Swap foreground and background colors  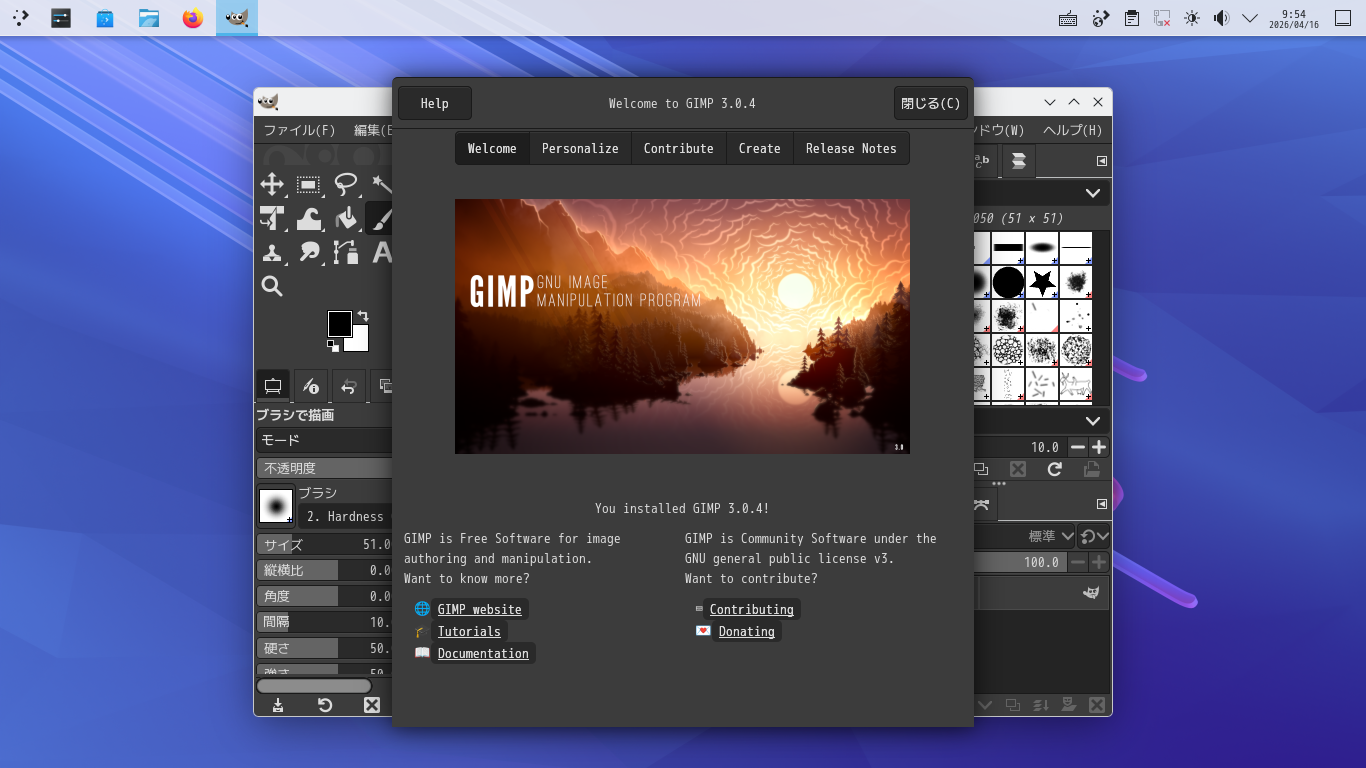point(363,316)
